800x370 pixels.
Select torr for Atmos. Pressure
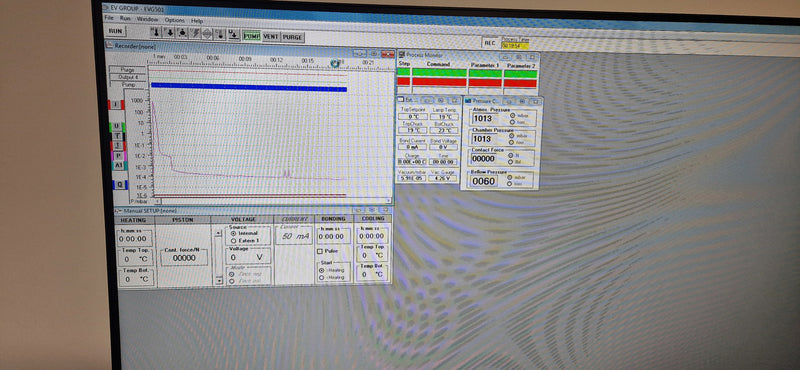tap(512, 122)
